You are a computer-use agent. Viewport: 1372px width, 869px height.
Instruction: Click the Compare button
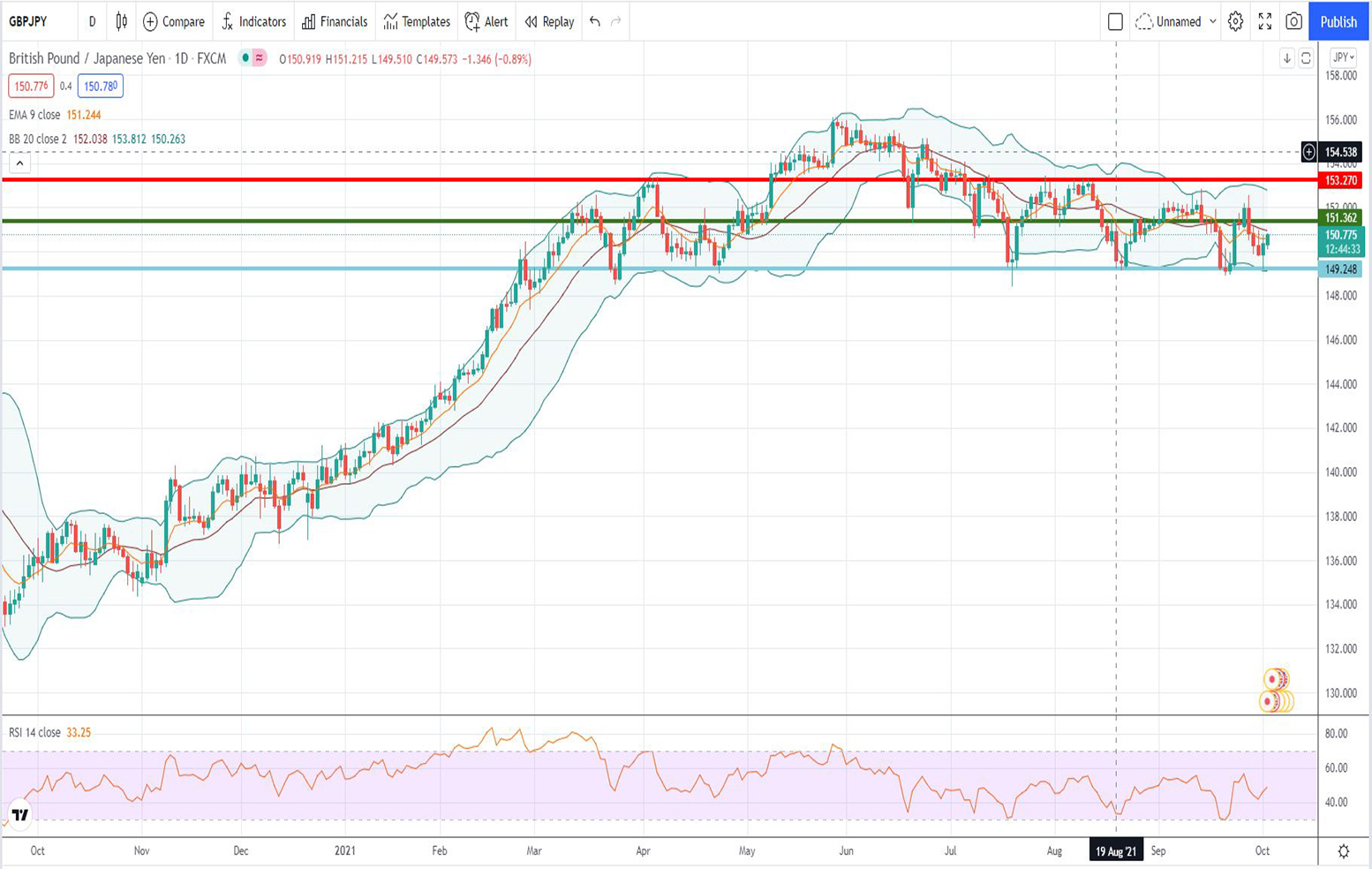174,21
